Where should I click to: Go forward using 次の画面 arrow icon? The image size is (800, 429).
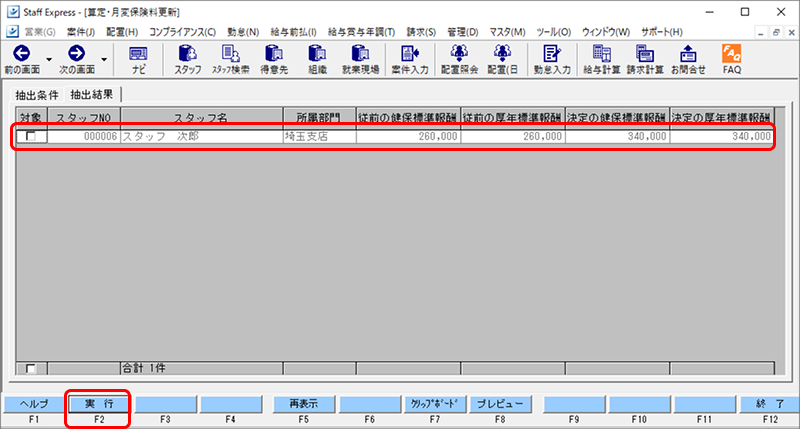coord(77,53)
